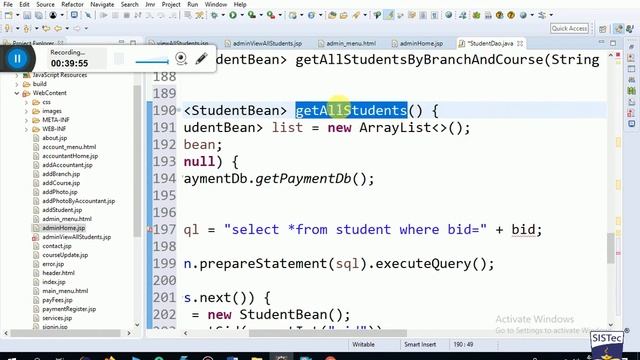Viewport: 640px width, 360px height.
Task: Click the Open Task folder icon
Action: pos(344,15)
